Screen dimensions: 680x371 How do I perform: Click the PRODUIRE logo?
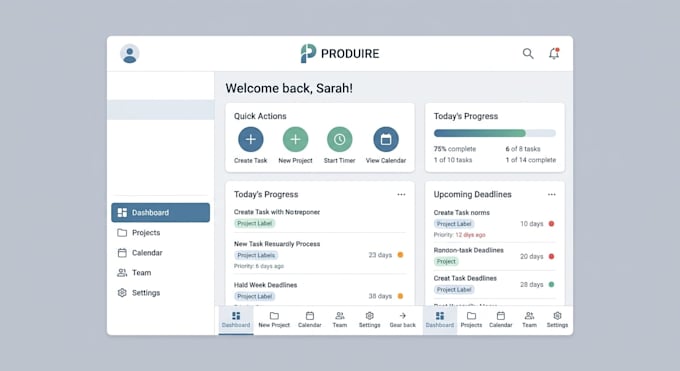point(340,53)
